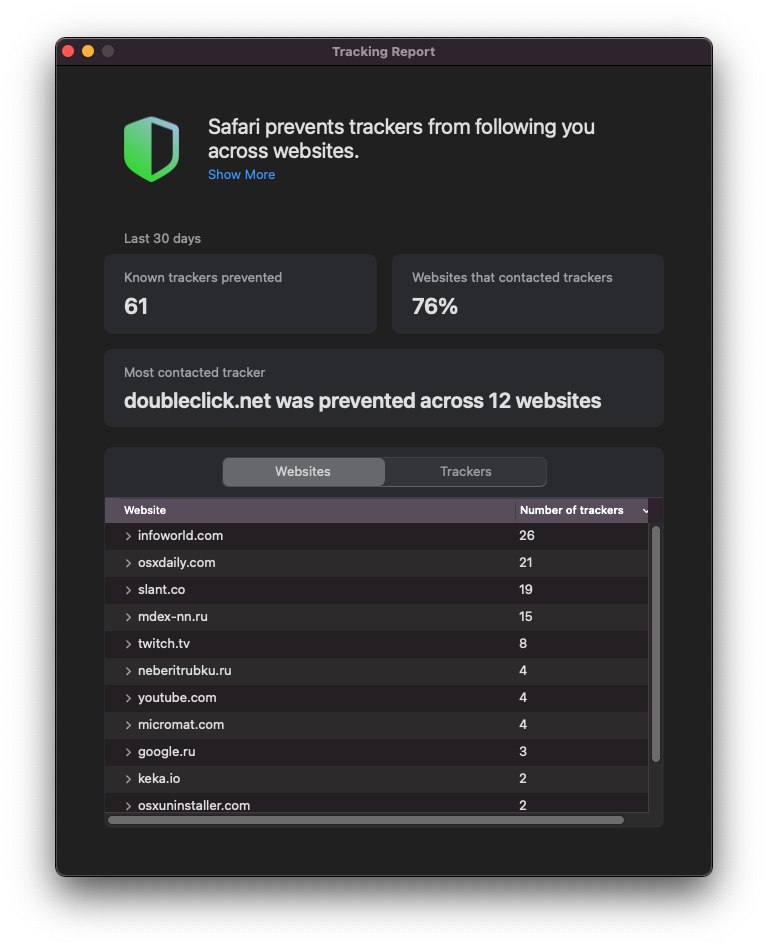Switch to the Trackers tab
The width and height of the screenshot is (768, 950).
tap(465, 471)
